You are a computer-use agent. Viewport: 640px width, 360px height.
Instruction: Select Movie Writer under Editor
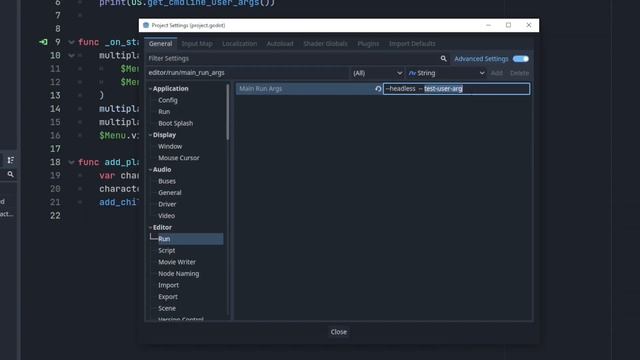tap(177, 262)
